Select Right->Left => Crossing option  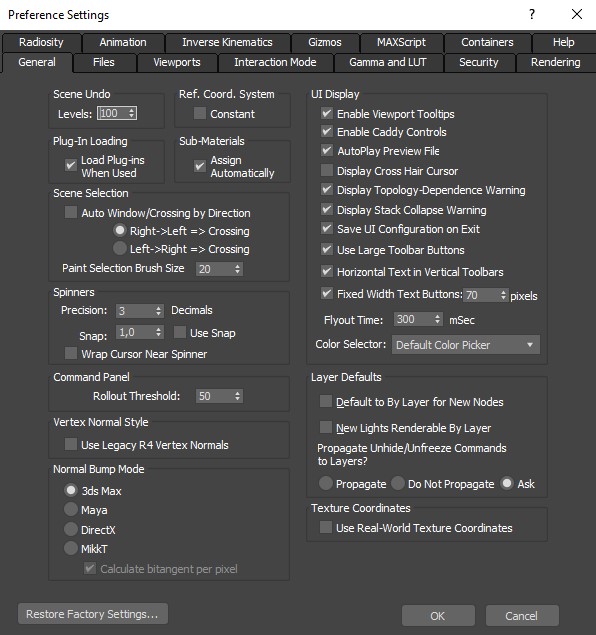click(x=119, y=230)
